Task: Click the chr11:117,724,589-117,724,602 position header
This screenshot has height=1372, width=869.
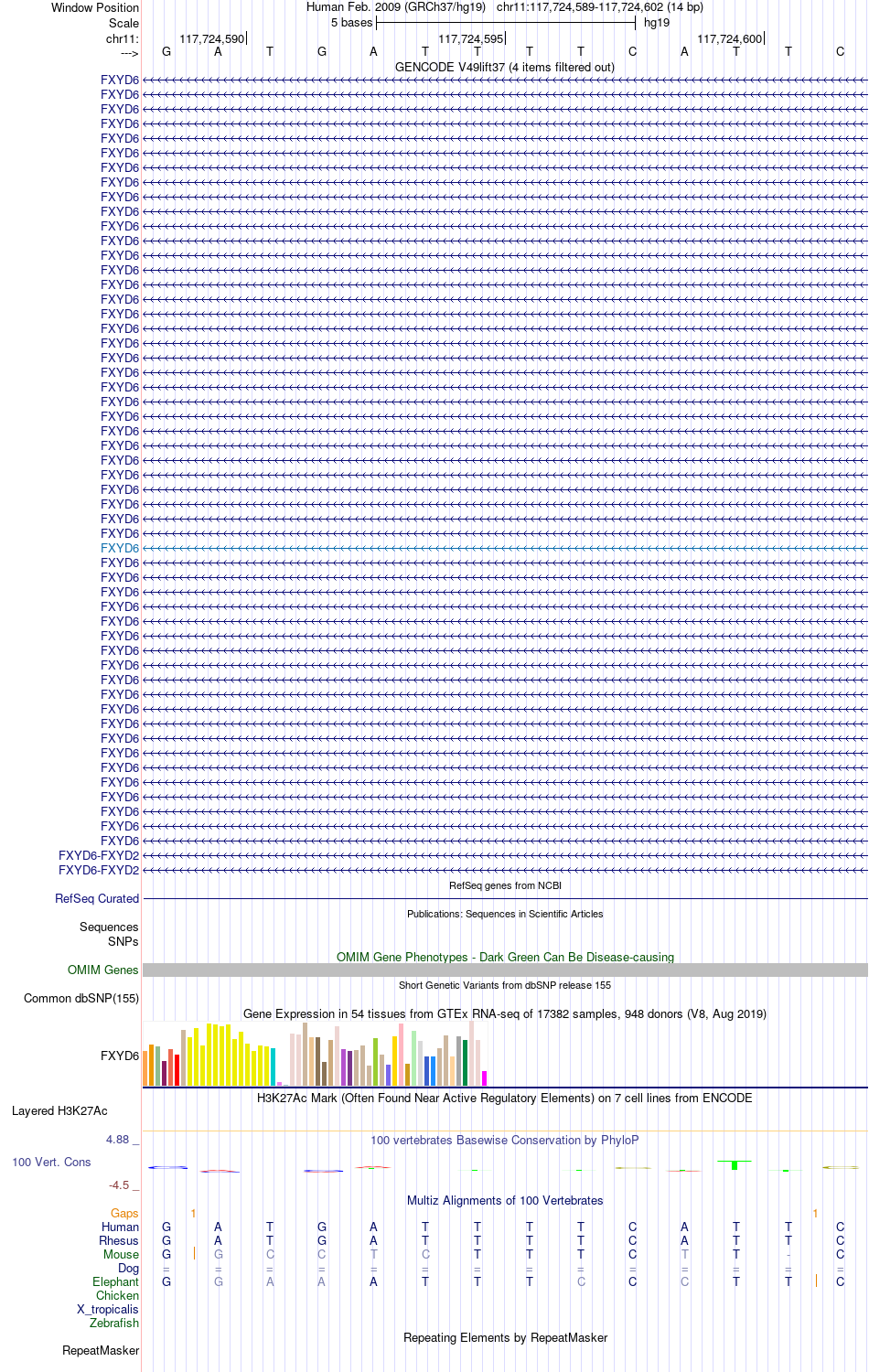Action: (600, 7)
